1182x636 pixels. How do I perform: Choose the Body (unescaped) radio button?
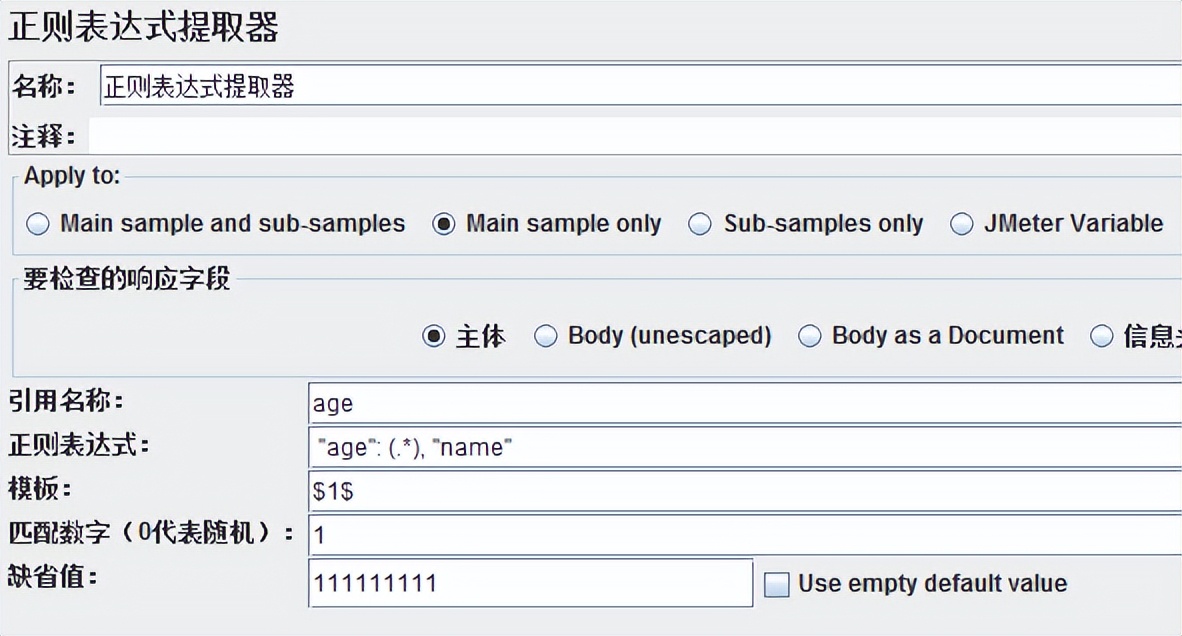[x=546, y=336]
